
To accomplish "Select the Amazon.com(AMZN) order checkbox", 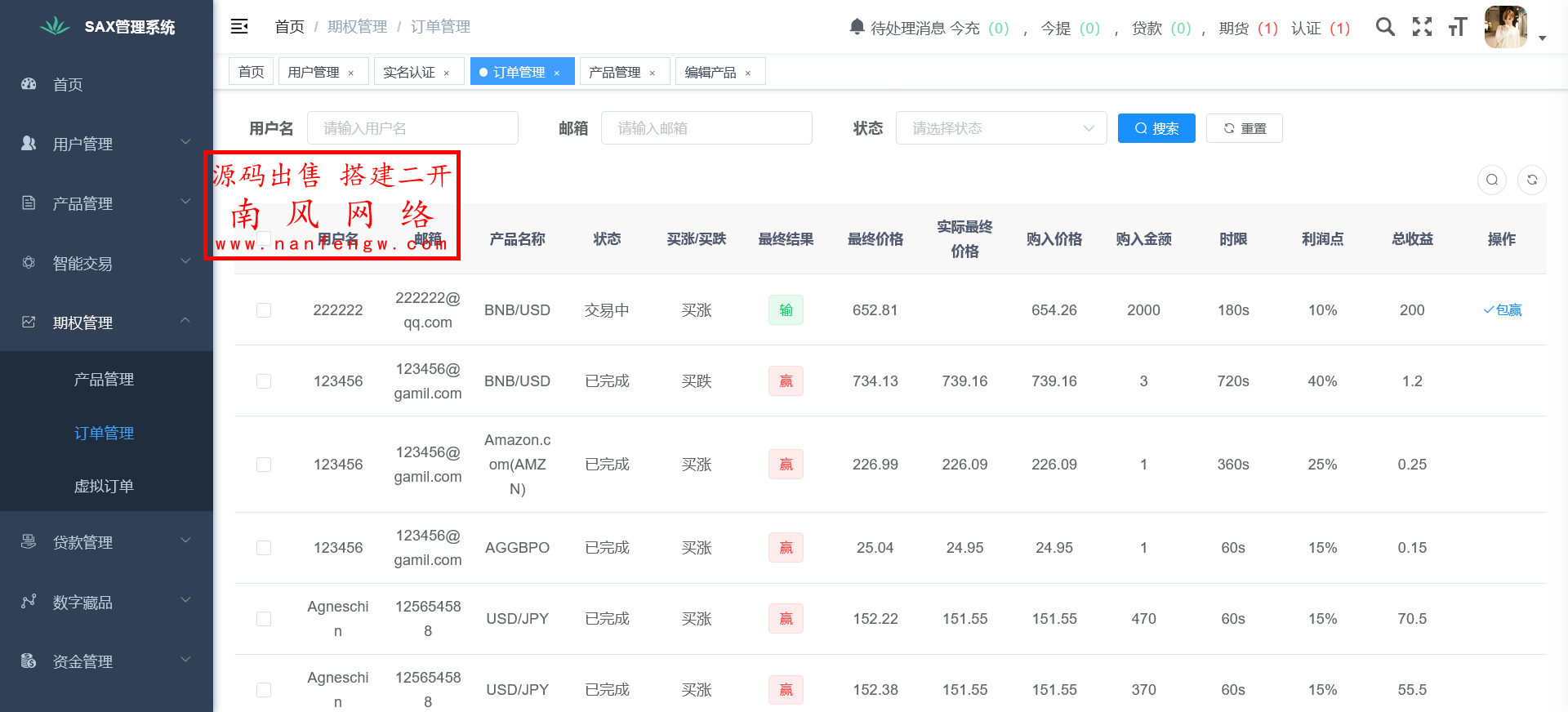I will coord(264,465).
